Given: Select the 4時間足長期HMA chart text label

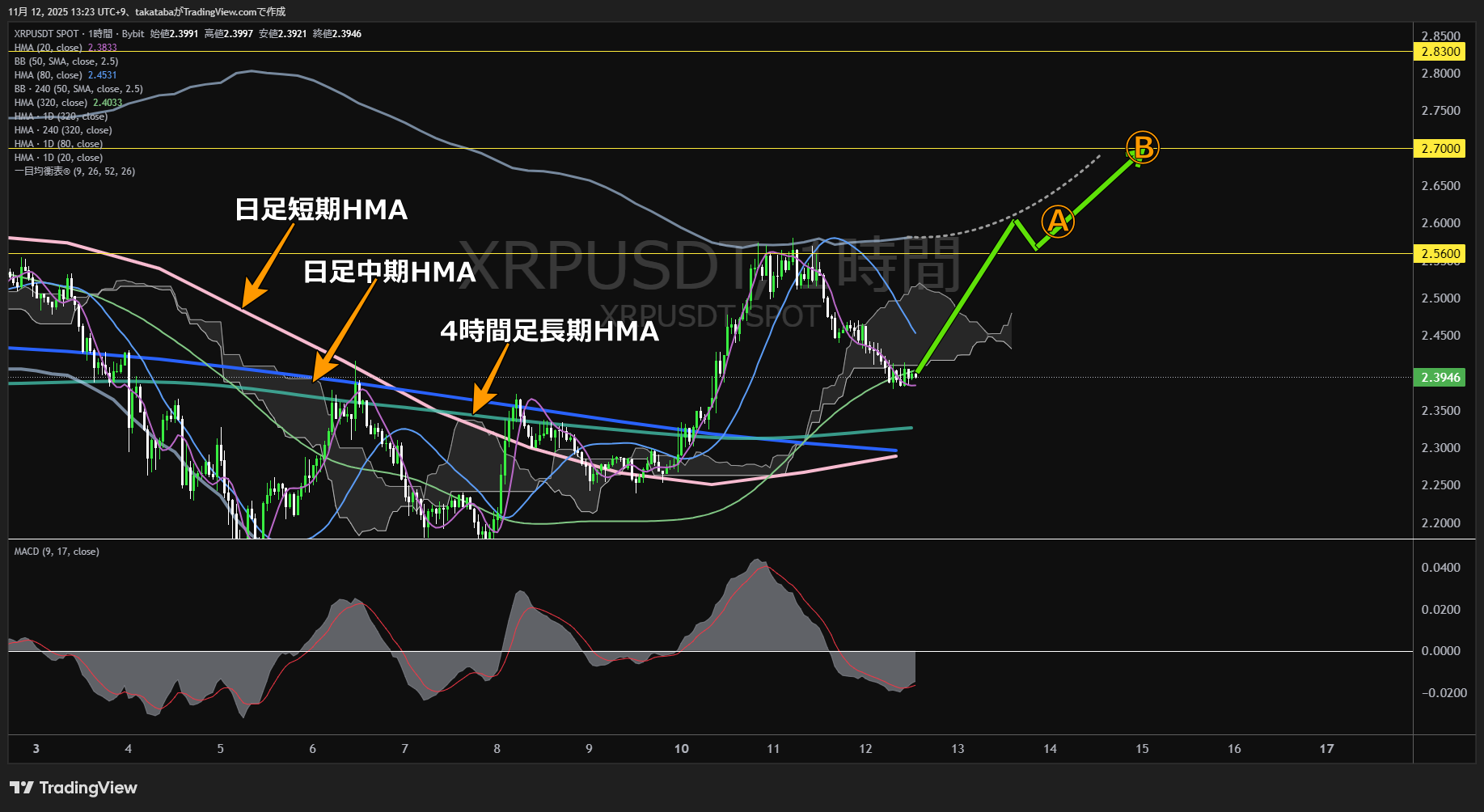Looking at the screenshot, I should (x=550, y=331).
